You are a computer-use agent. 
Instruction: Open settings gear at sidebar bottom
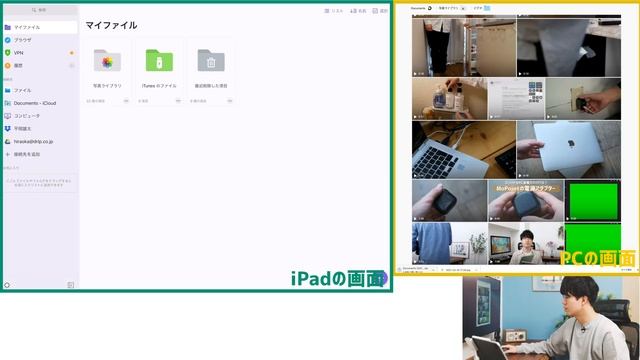click(7, 285)
